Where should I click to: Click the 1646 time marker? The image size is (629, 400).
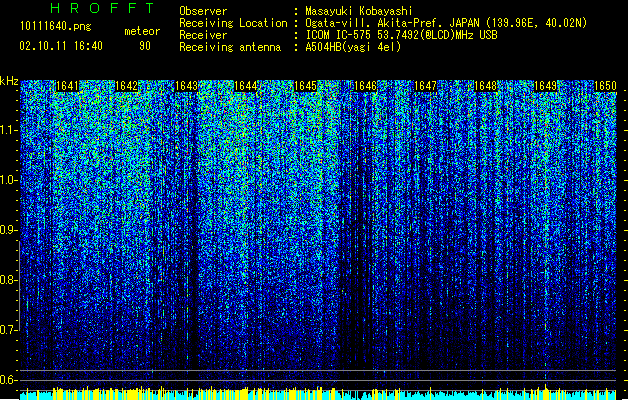365,86
